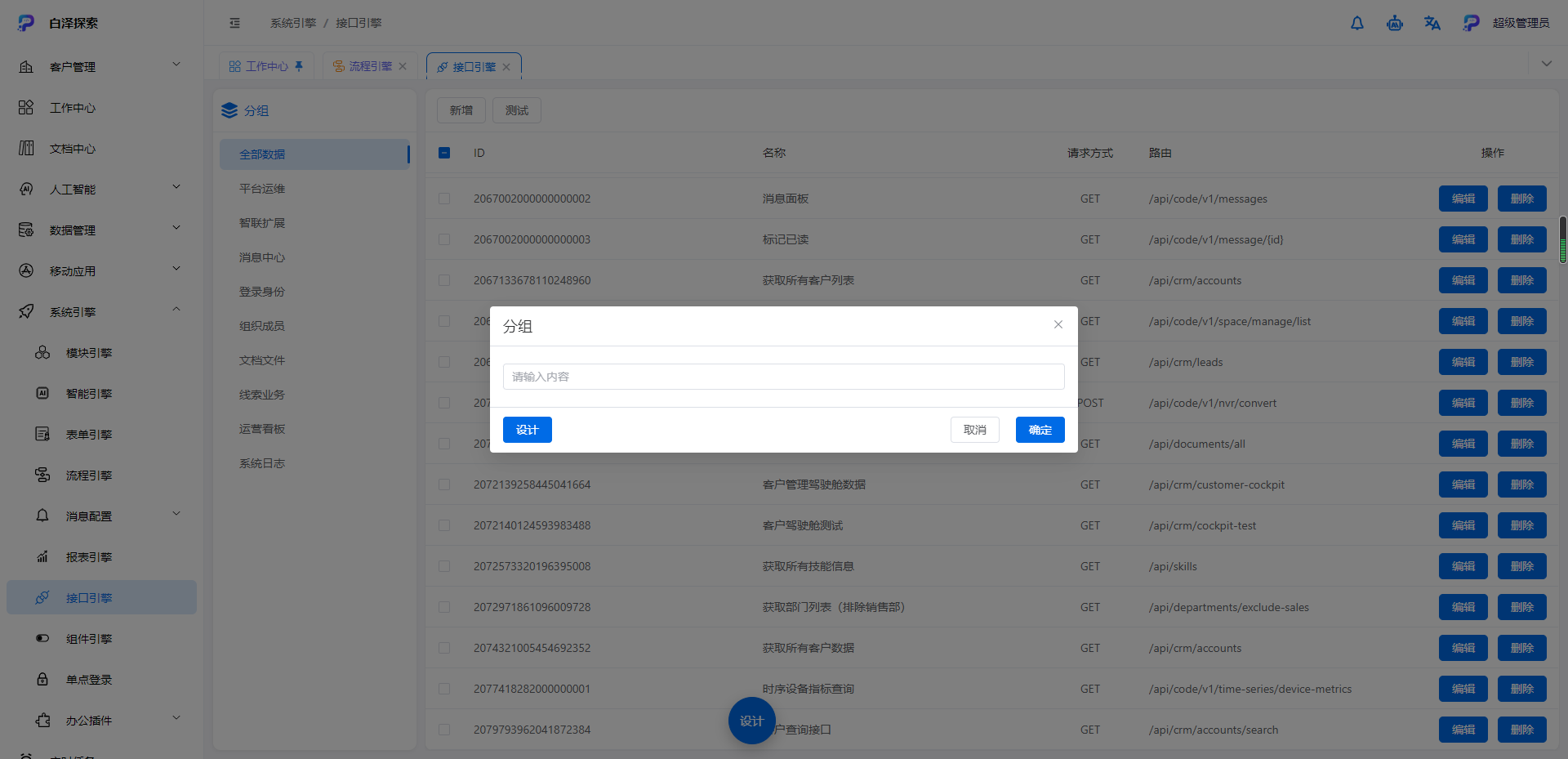Viewport: 1568px width, 759px height.
Task: Select the 消息中心 group
Action: [x=314, y=257]
